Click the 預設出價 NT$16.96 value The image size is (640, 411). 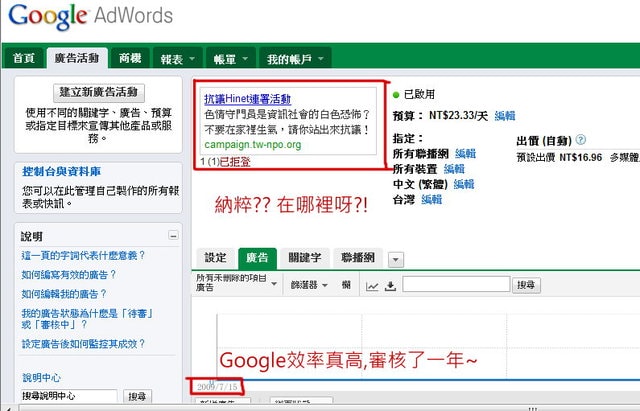pos(581,157)
